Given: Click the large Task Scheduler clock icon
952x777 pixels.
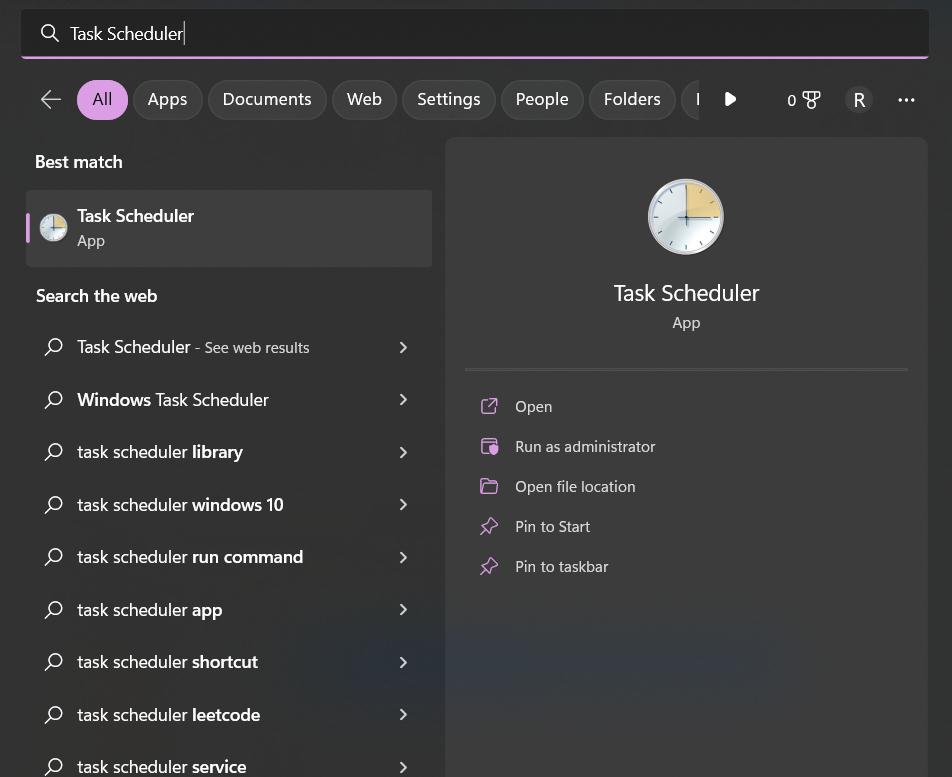Looking at the screenshot, I should click(686, 217).
